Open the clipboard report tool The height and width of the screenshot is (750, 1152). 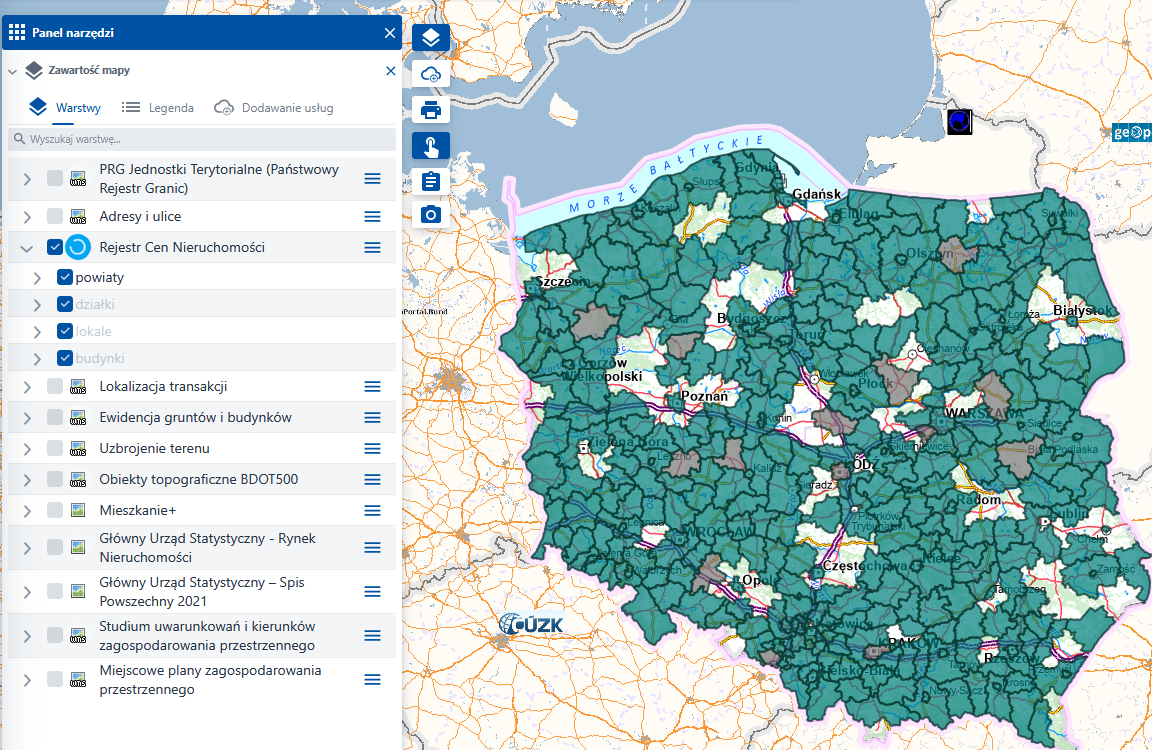(431, 181)
